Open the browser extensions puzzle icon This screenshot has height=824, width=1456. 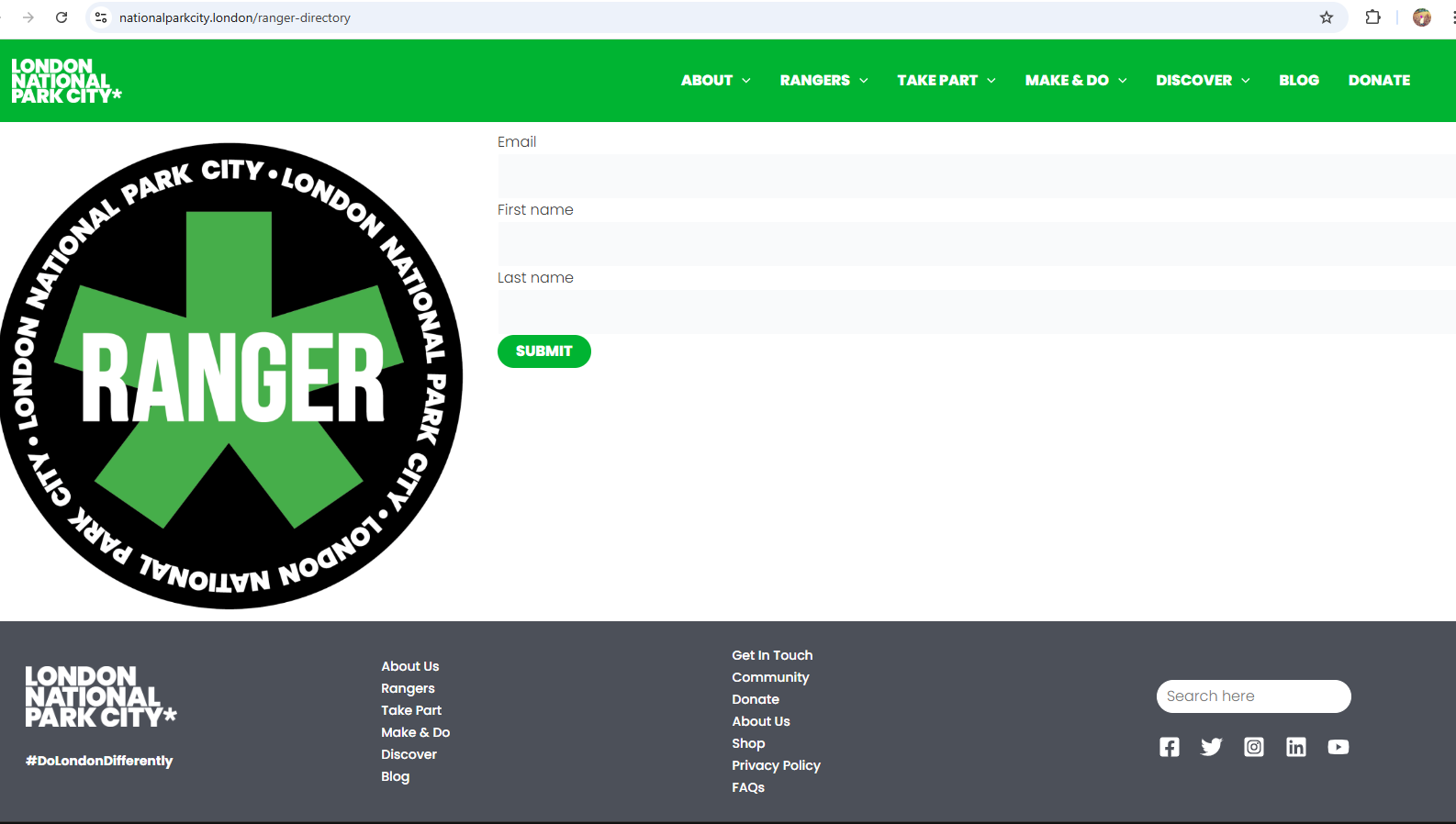pyautogui.click(x=1373, y=17)
